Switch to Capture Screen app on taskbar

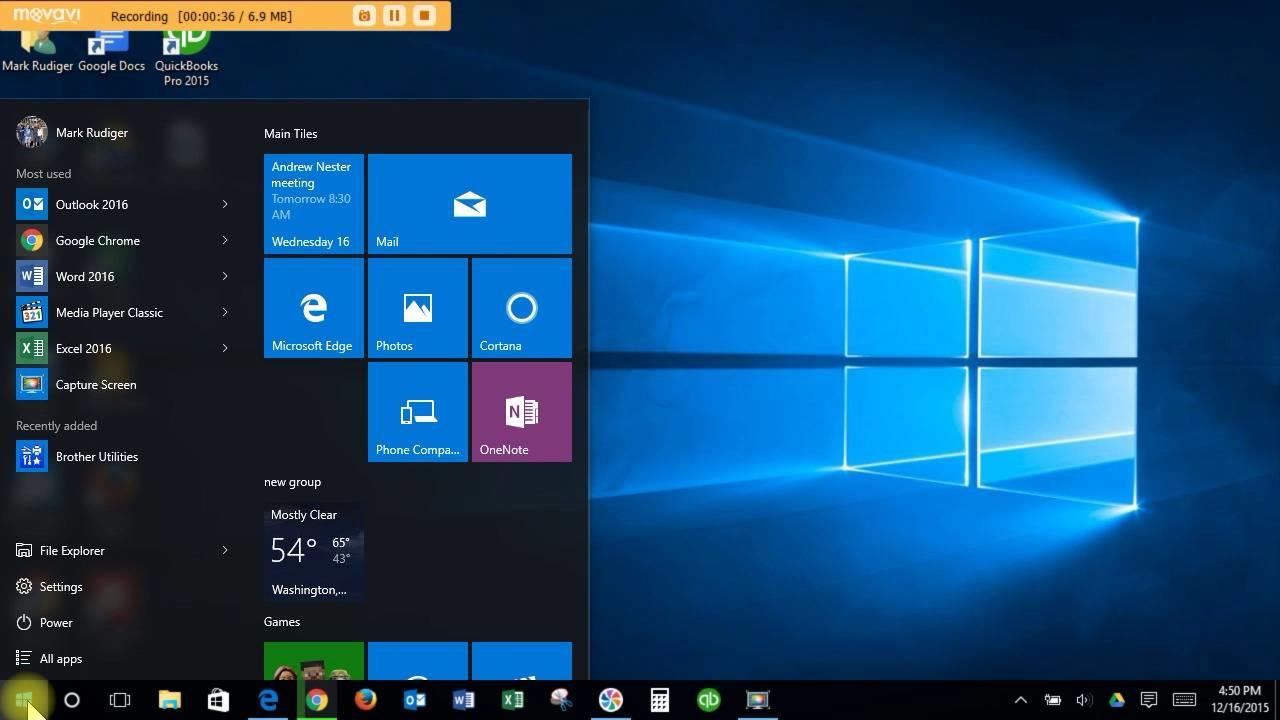[757, 700]
